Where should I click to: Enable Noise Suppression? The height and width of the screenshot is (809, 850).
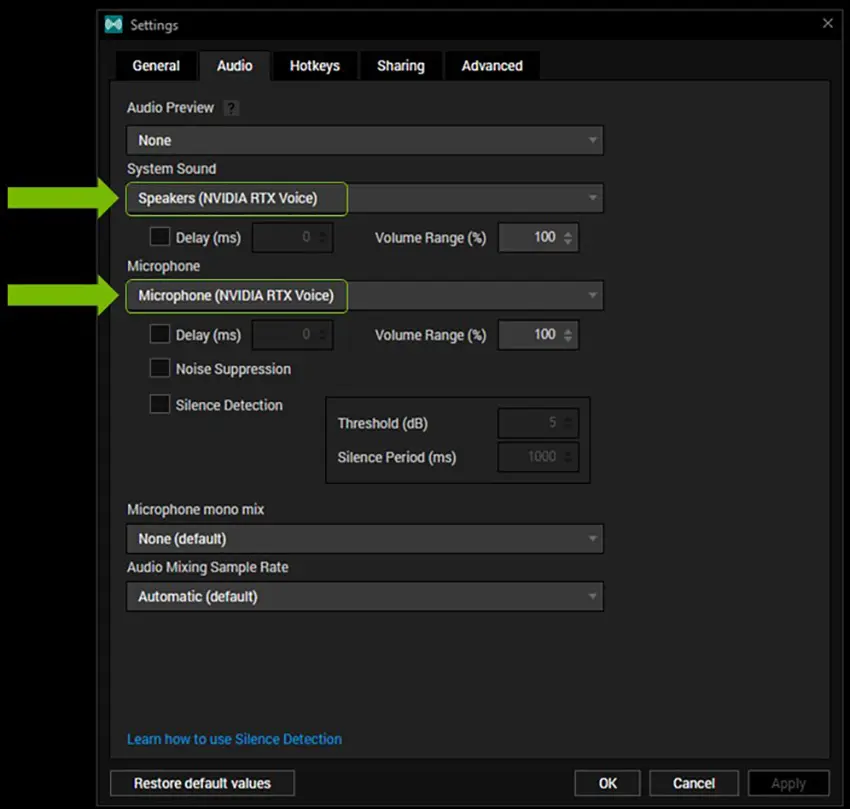click(159, 368)
